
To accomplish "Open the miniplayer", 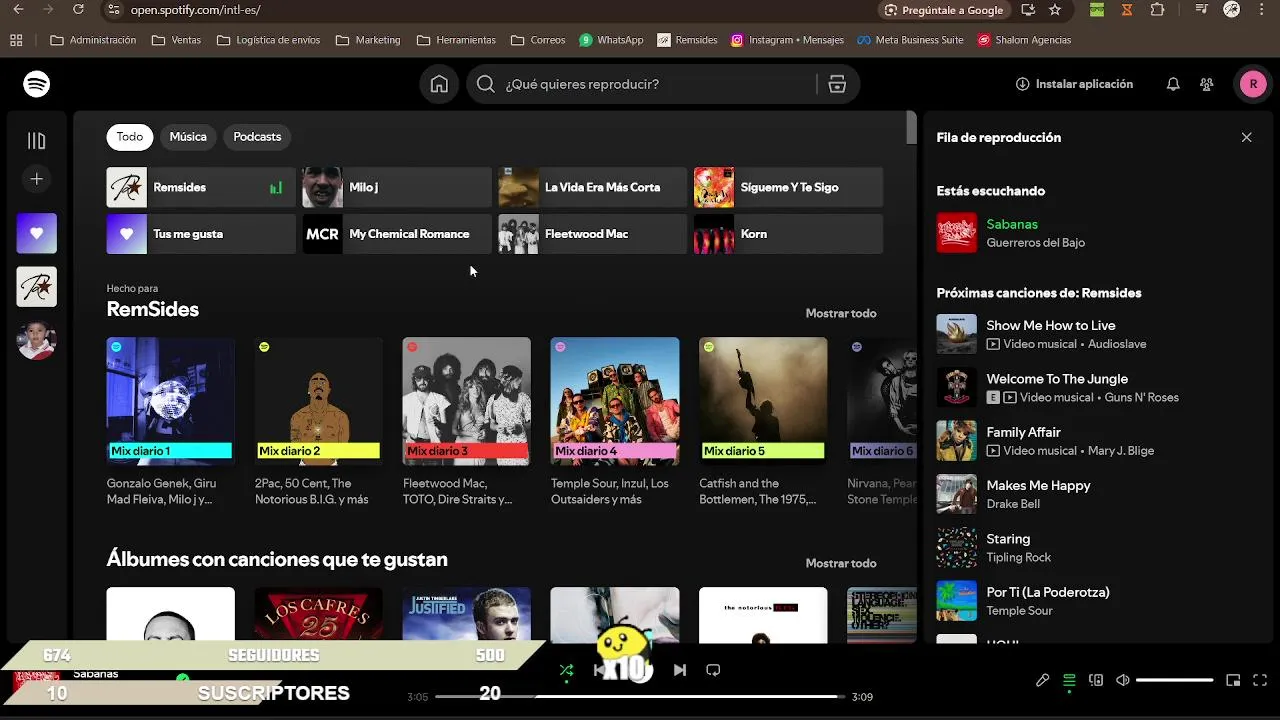I will click(x=1233, y=680).
